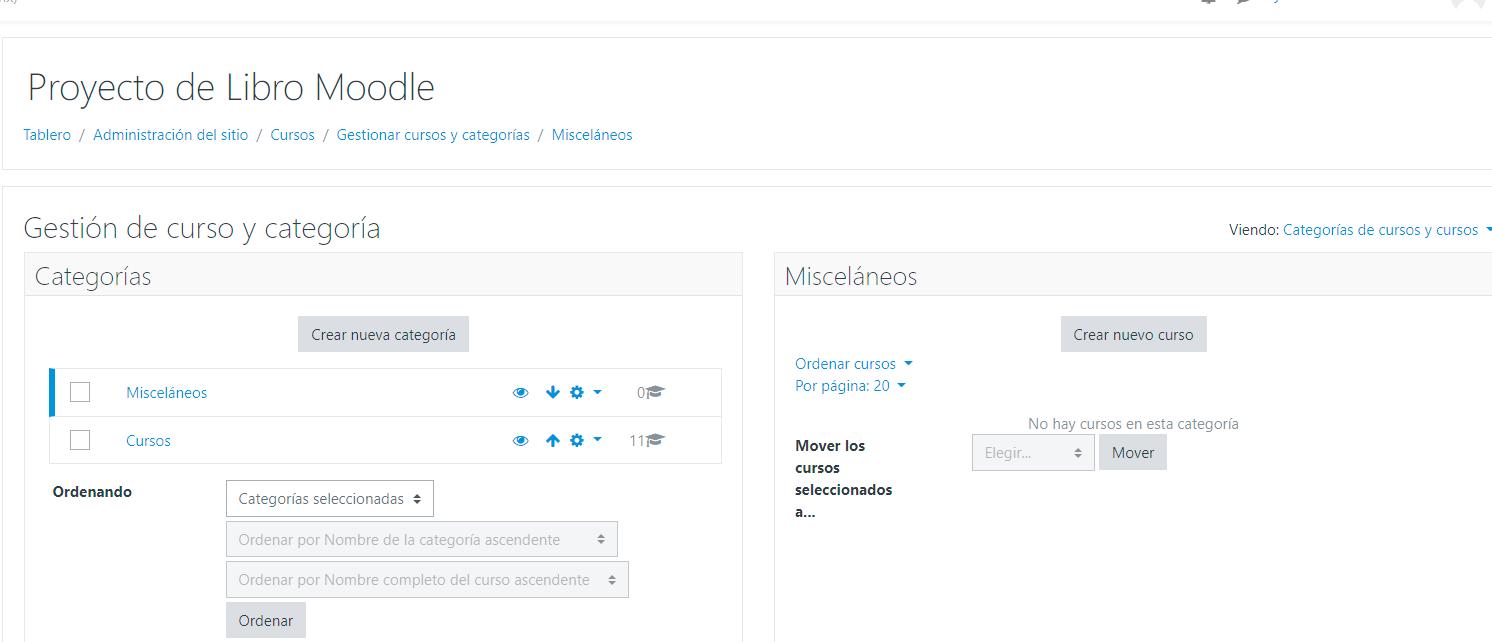The height and width of the screenshot is (642, 1492).
Task: Click Crear nuevo curso button
Action: pyautogui.click(x=1133, y=335)
